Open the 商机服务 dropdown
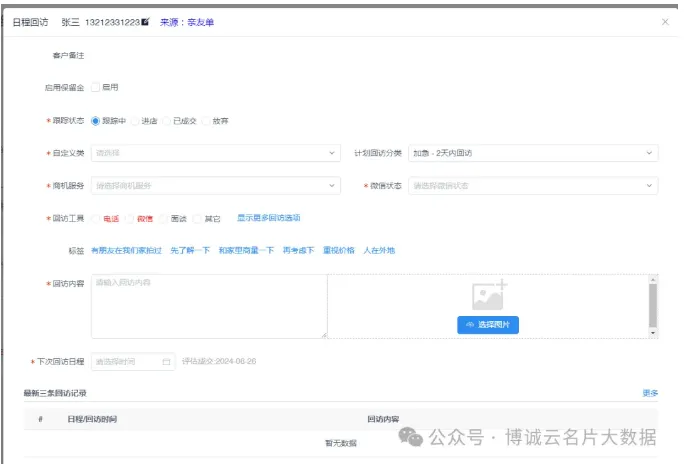 (212, 185)
